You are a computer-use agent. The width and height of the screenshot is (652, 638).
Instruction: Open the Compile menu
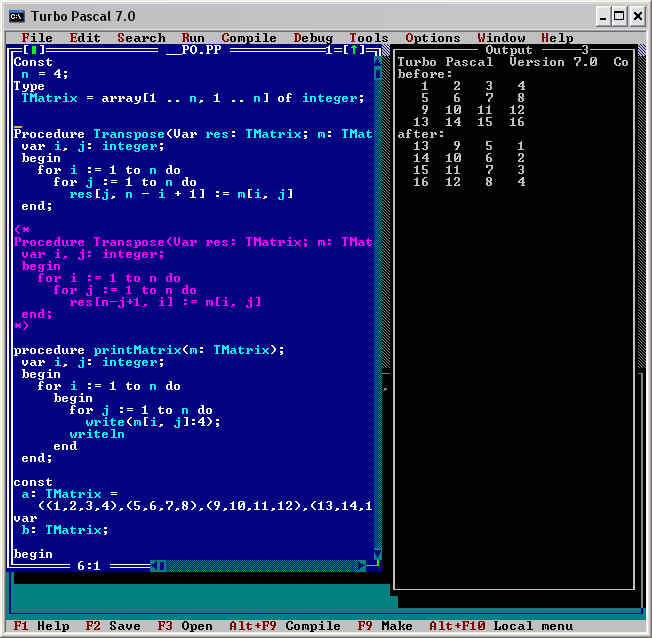click(249, 38)
